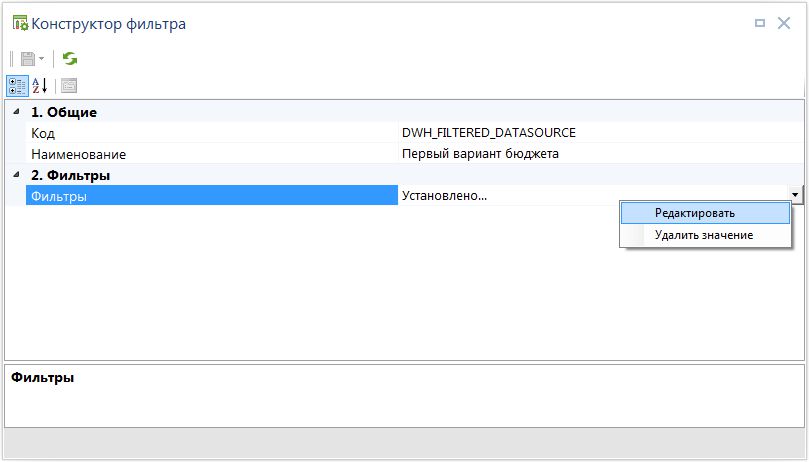Maximize the filter constructor window

(x=760, y=23)
